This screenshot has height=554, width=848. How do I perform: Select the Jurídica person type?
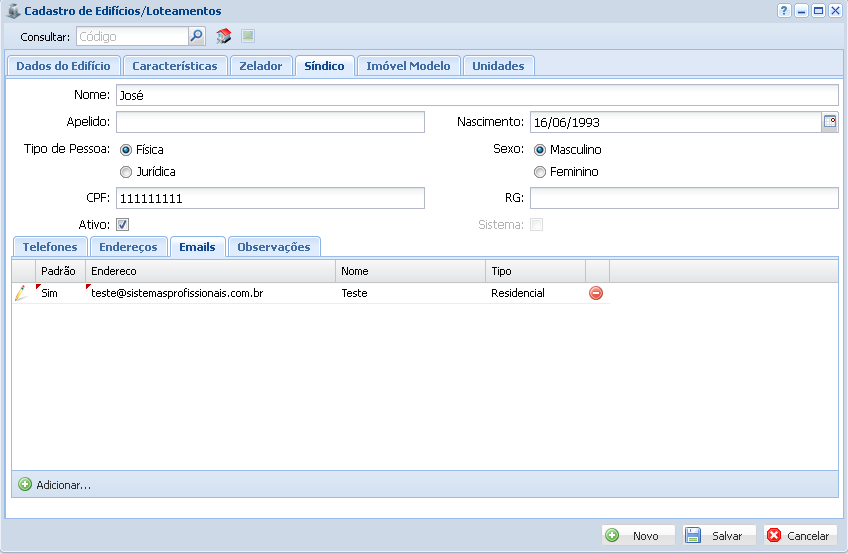pyautogui.click(x=126, y=172)
